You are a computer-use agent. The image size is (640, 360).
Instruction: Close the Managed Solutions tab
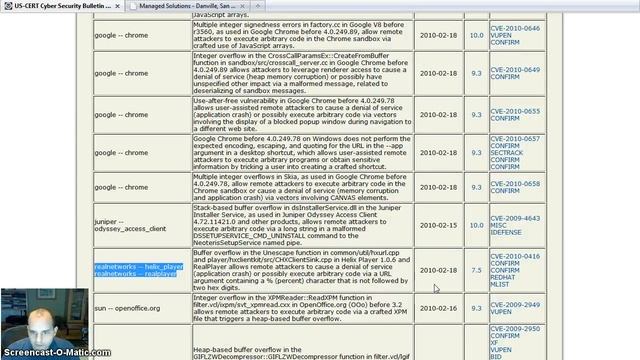(242, 6)
